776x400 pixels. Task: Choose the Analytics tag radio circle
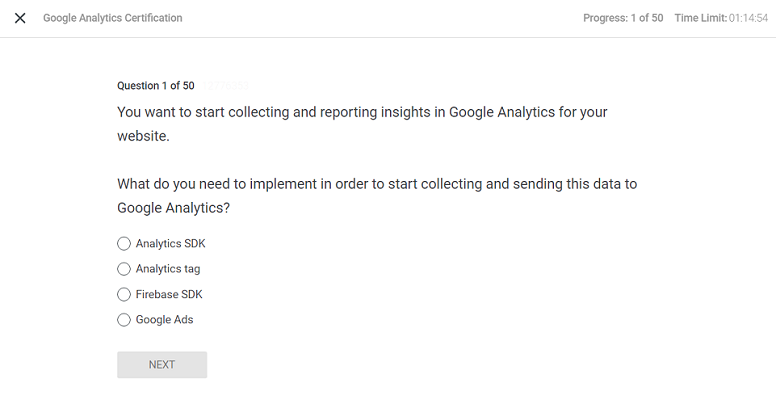tap(124, 269)
